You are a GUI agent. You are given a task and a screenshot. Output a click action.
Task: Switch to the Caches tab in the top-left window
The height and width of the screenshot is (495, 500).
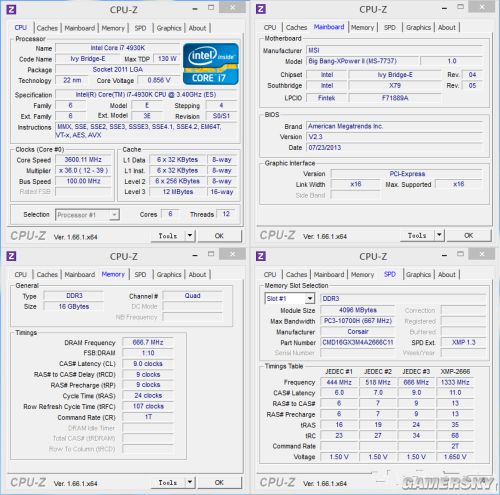[47, 28]
